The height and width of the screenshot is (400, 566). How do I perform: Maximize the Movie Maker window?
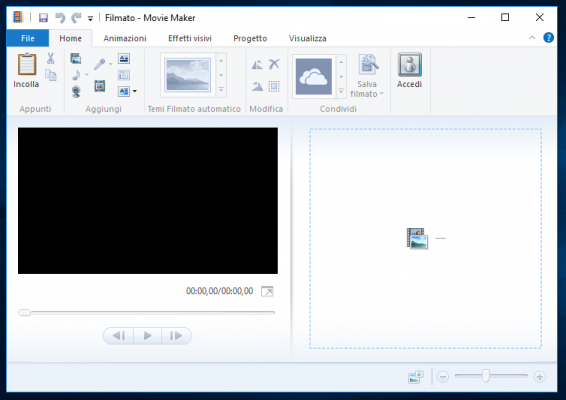(x=505, y=17)
